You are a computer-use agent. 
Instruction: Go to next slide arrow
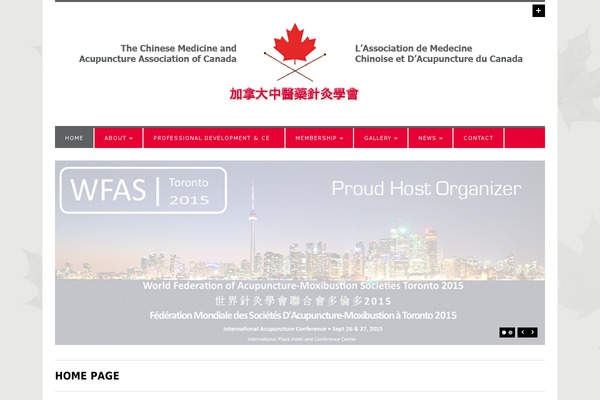click(x=533, y=332)
